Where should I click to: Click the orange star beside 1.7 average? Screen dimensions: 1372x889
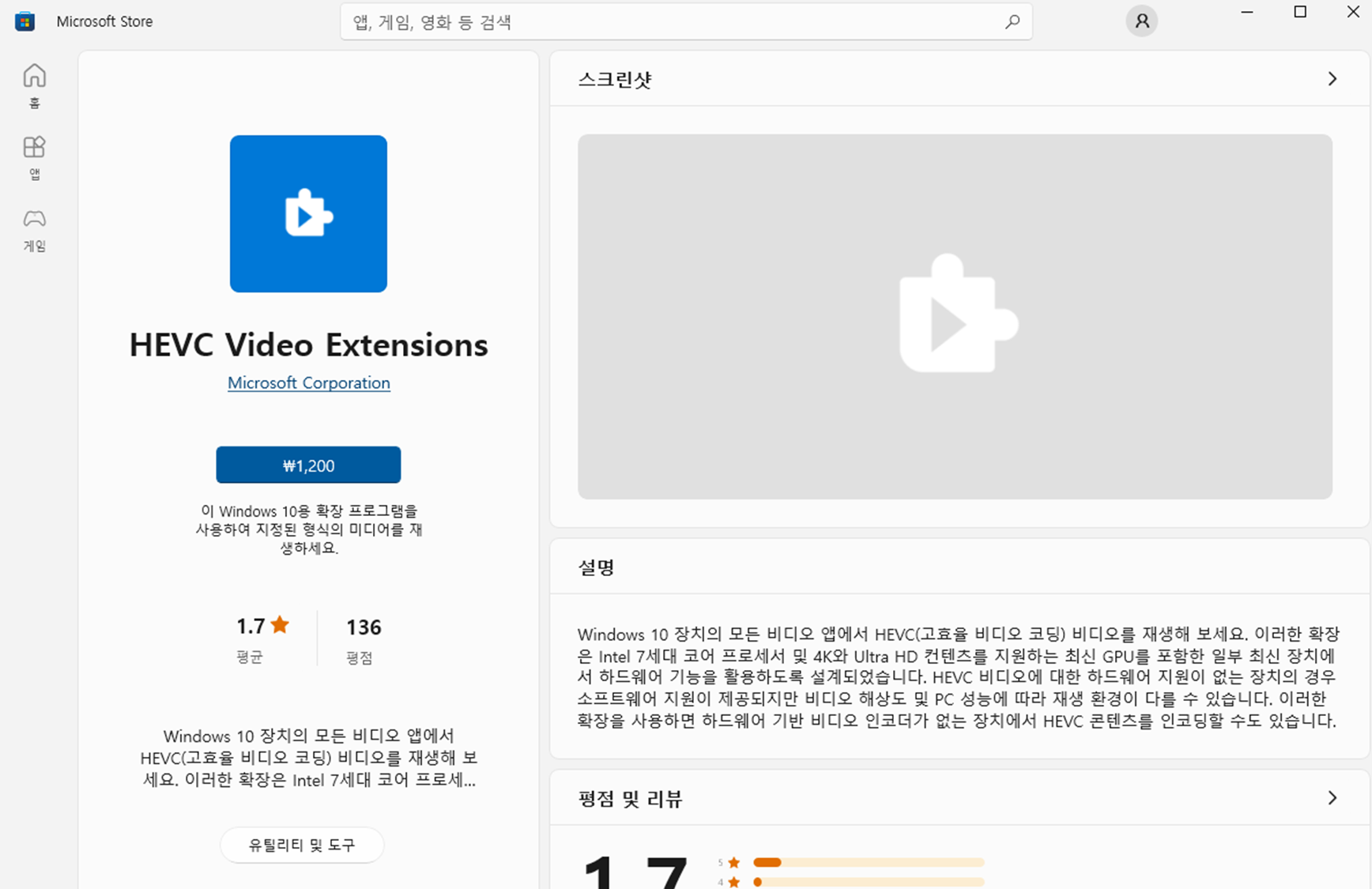280,625
